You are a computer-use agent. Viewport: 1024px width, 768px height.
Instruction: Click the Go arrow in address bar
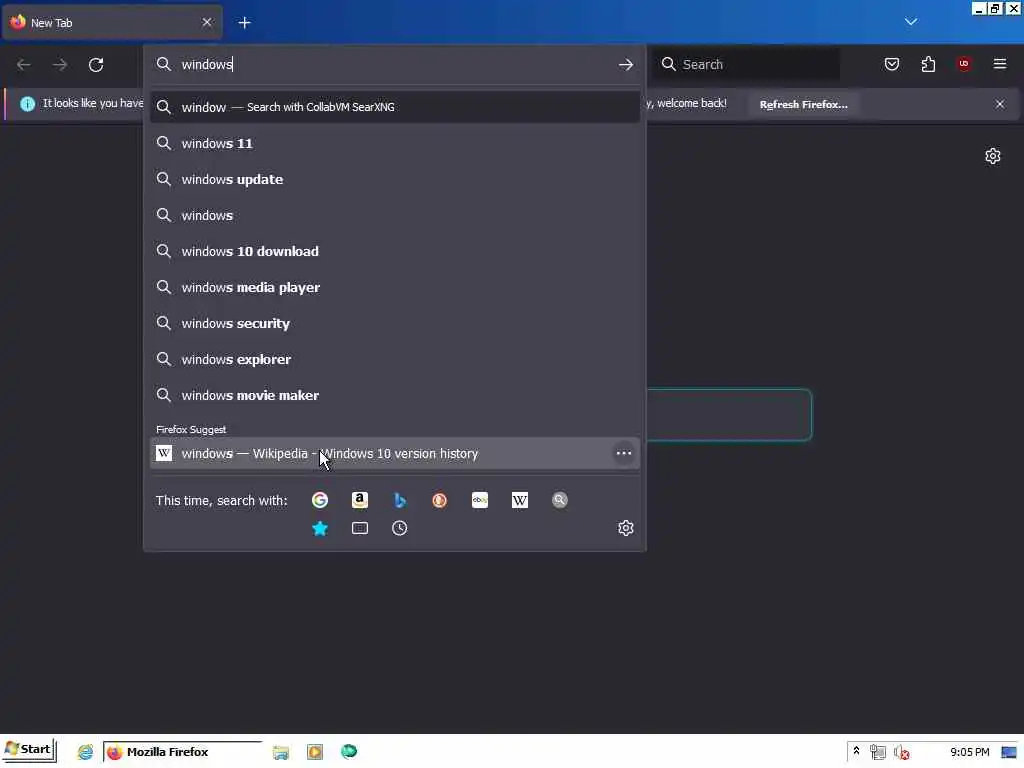click(x=626, y=65)
